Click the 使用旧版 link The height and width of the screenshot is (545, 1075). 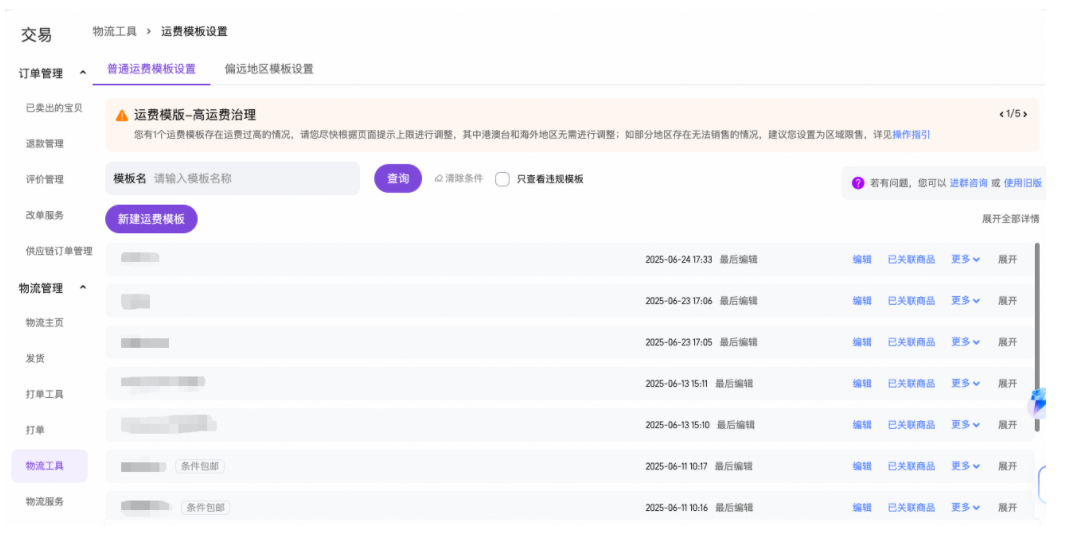pyautogui.click(x=1022, y=183)
